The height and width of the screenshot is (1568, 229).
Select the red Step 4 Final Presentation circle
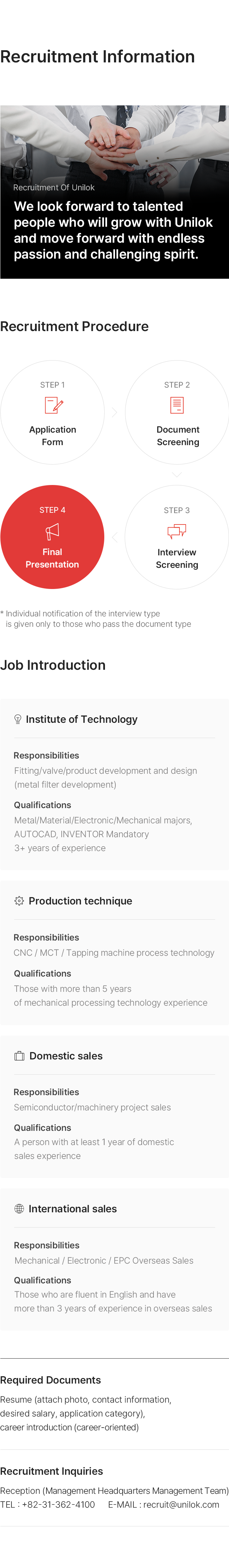pos(52,536)
